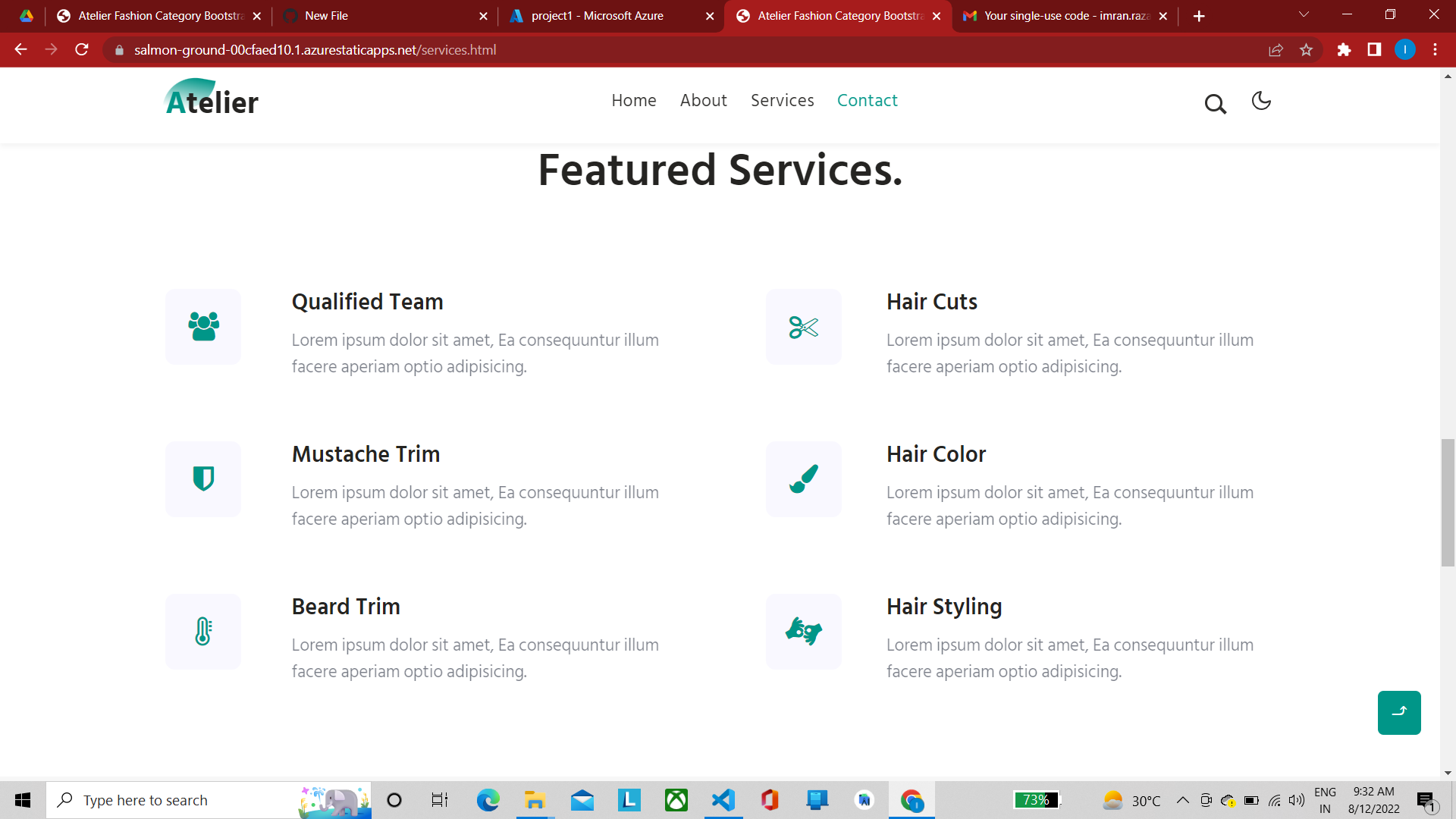Click the scroll-to-top button
This screenshot has height=819, width=1456.
(x=1399, y=713)
